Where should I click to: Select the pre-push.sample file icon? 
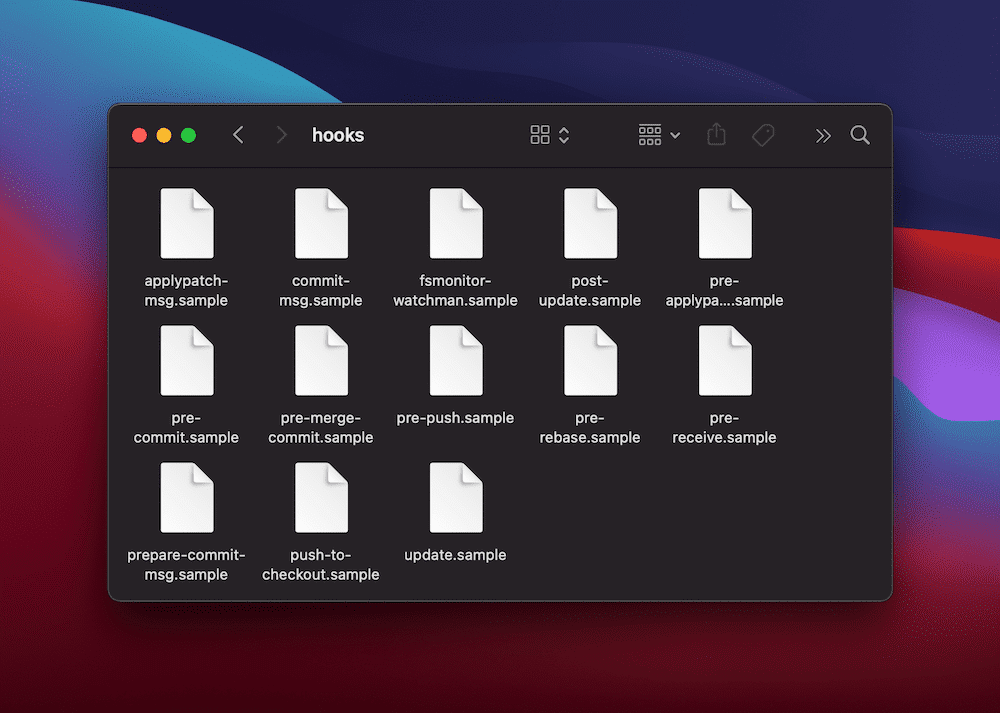pyautogui.click(x=455, y=360)
